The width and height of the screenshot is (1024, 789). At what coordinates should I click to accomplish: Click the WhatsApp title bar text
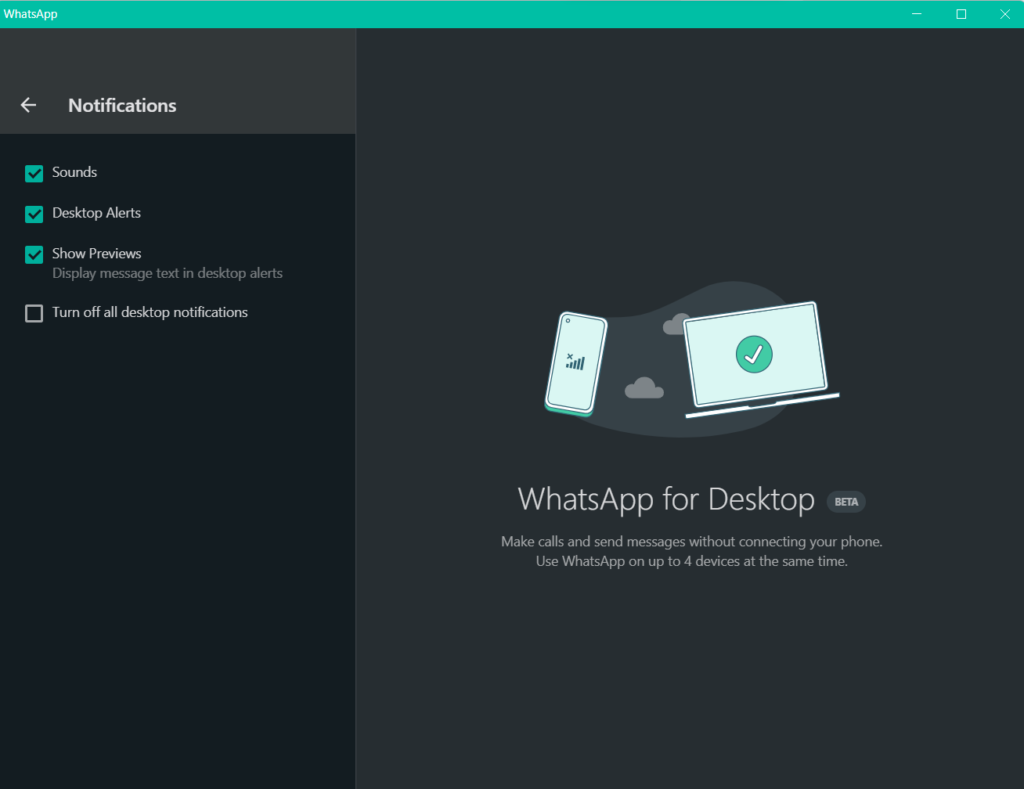30,14
